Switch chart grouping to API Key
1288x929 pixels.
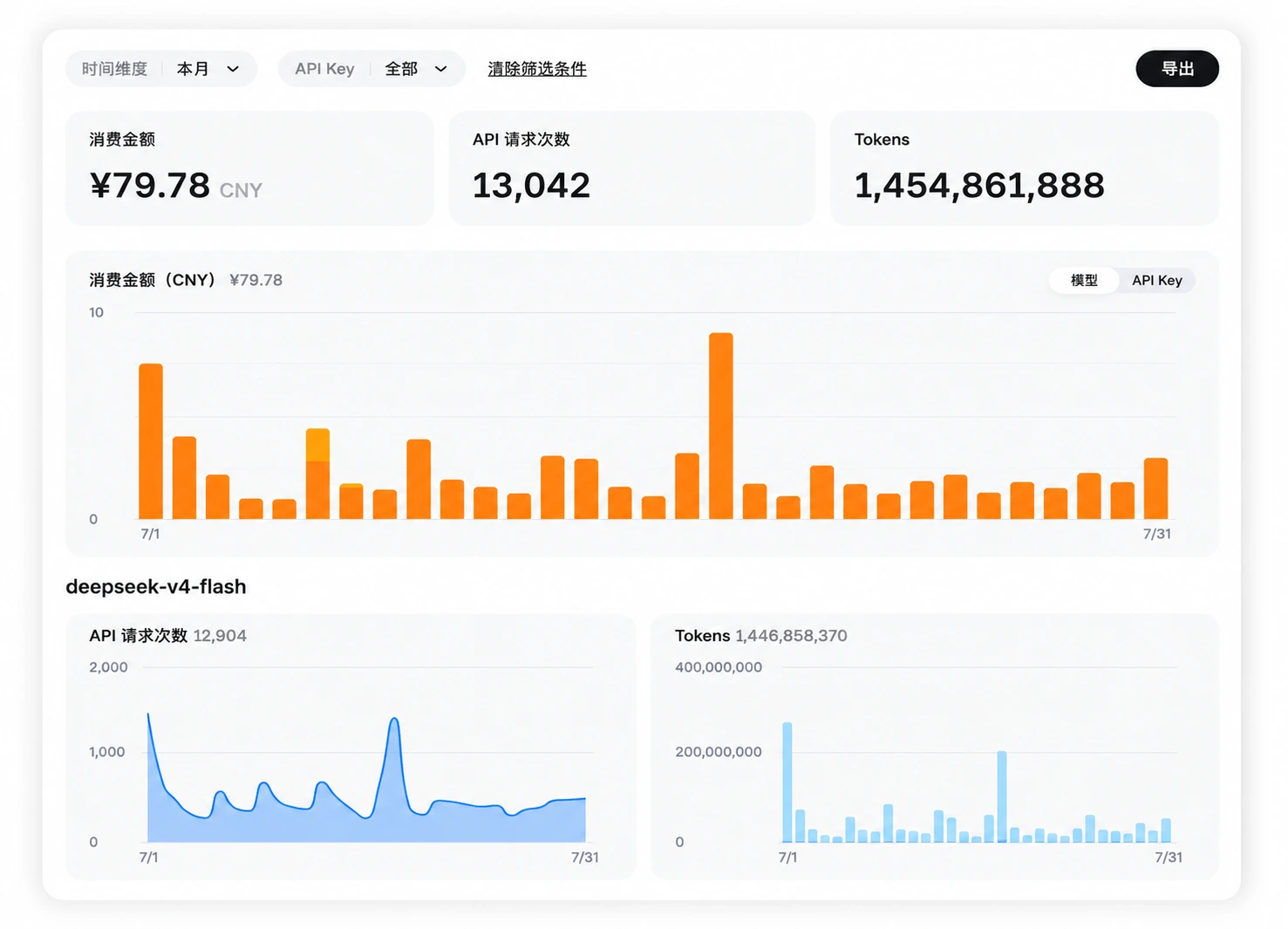pyautogui.click(x=1157, y=280)
